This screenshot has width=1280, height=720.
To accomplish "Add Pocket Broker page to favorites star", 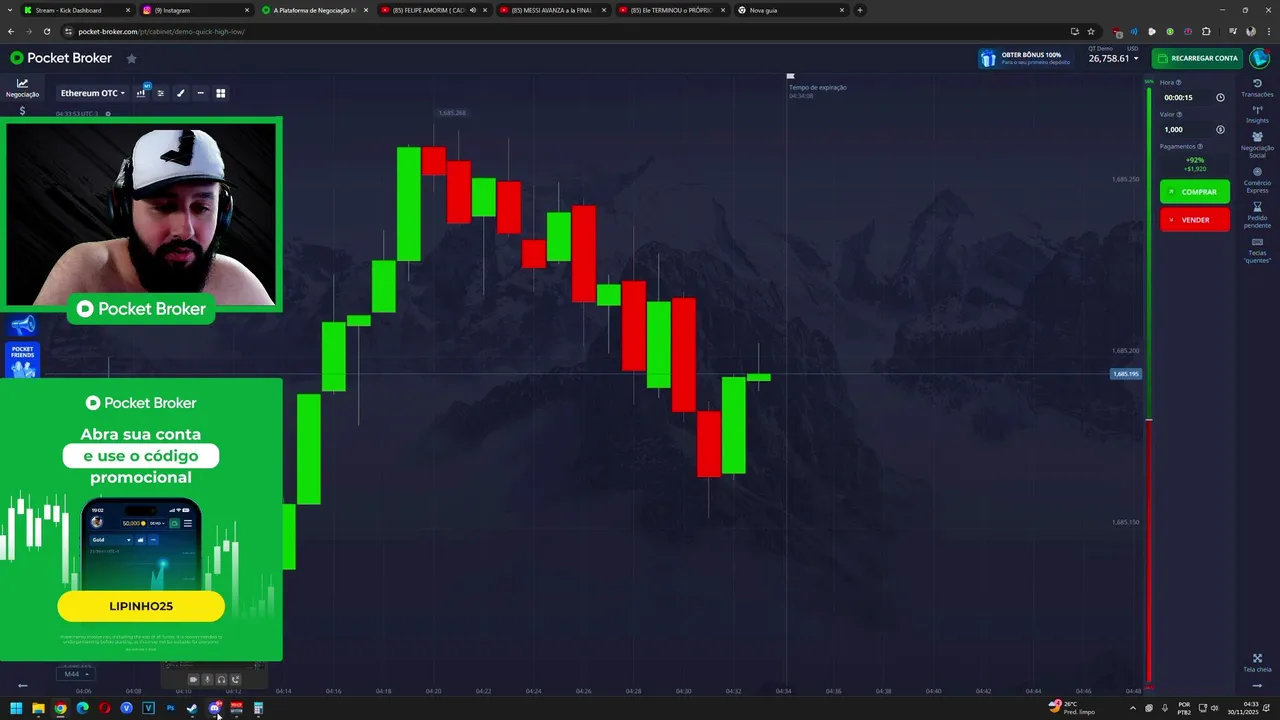I will point(131,58).
